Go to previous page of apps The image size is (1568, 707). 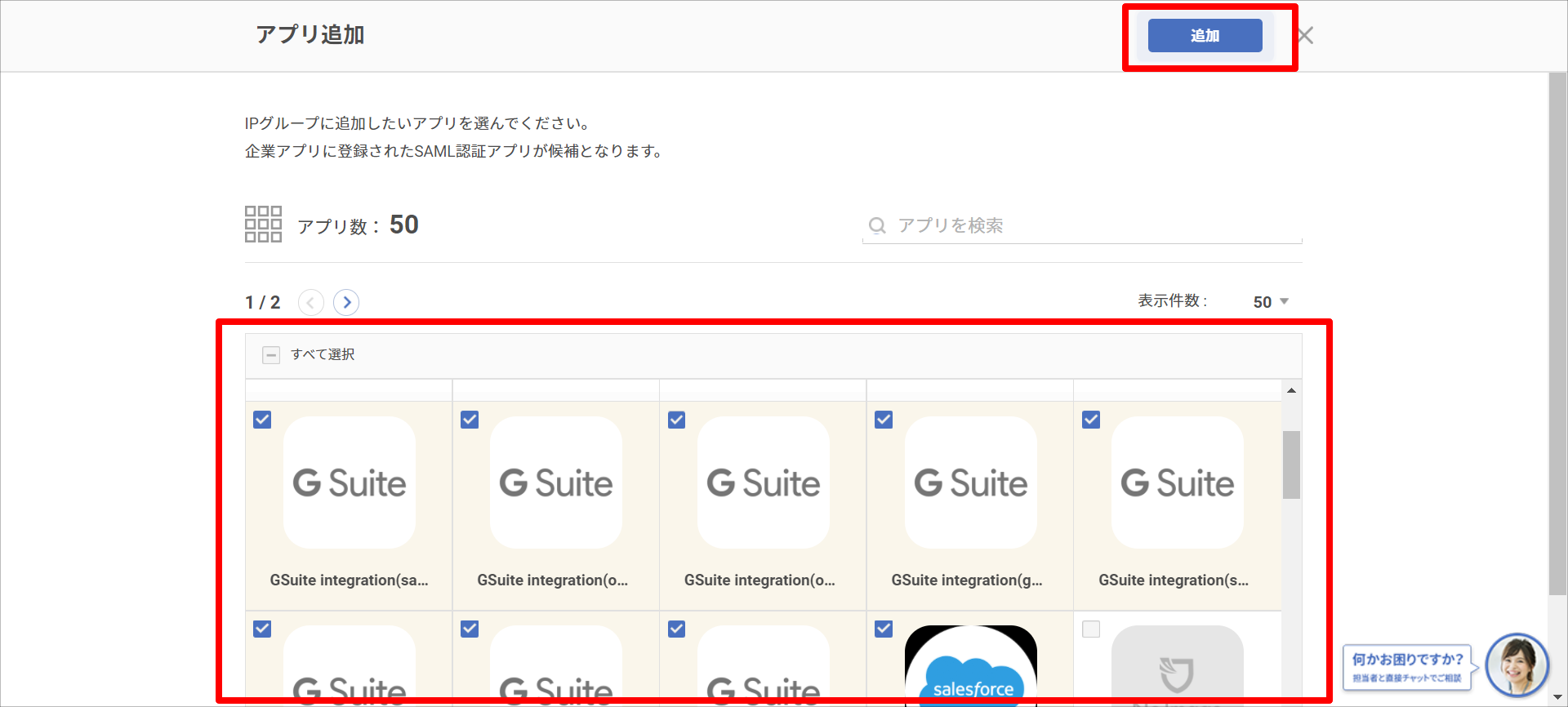pos(310,303)
